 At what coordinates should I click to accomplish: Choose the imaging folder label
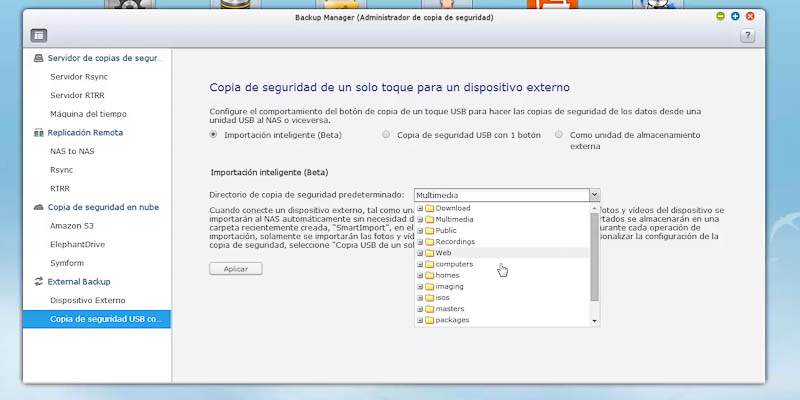[x=449, y=287]
